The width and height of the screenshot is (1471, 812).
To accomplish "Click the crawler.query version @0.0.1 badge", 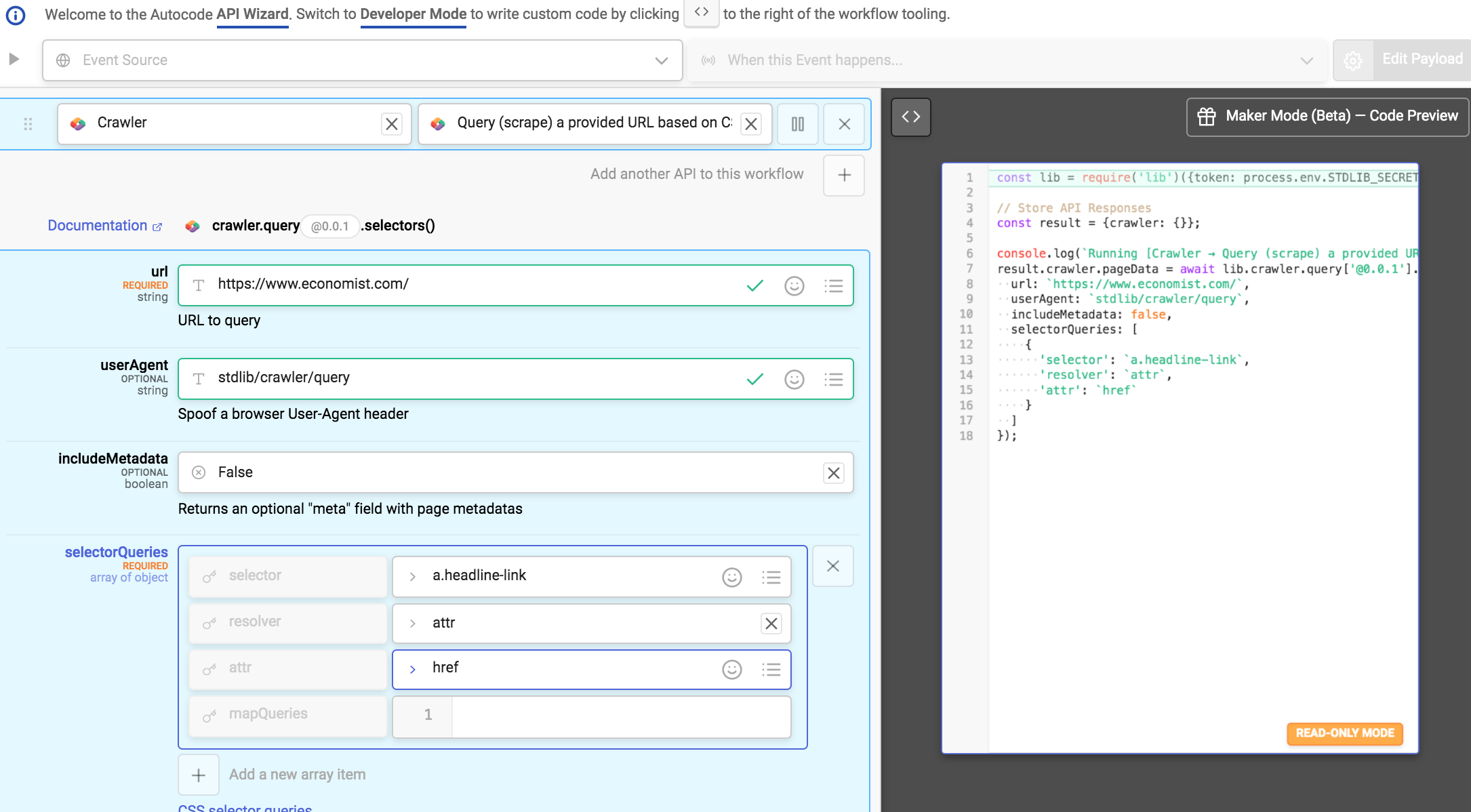I will (x=329, y=226).
